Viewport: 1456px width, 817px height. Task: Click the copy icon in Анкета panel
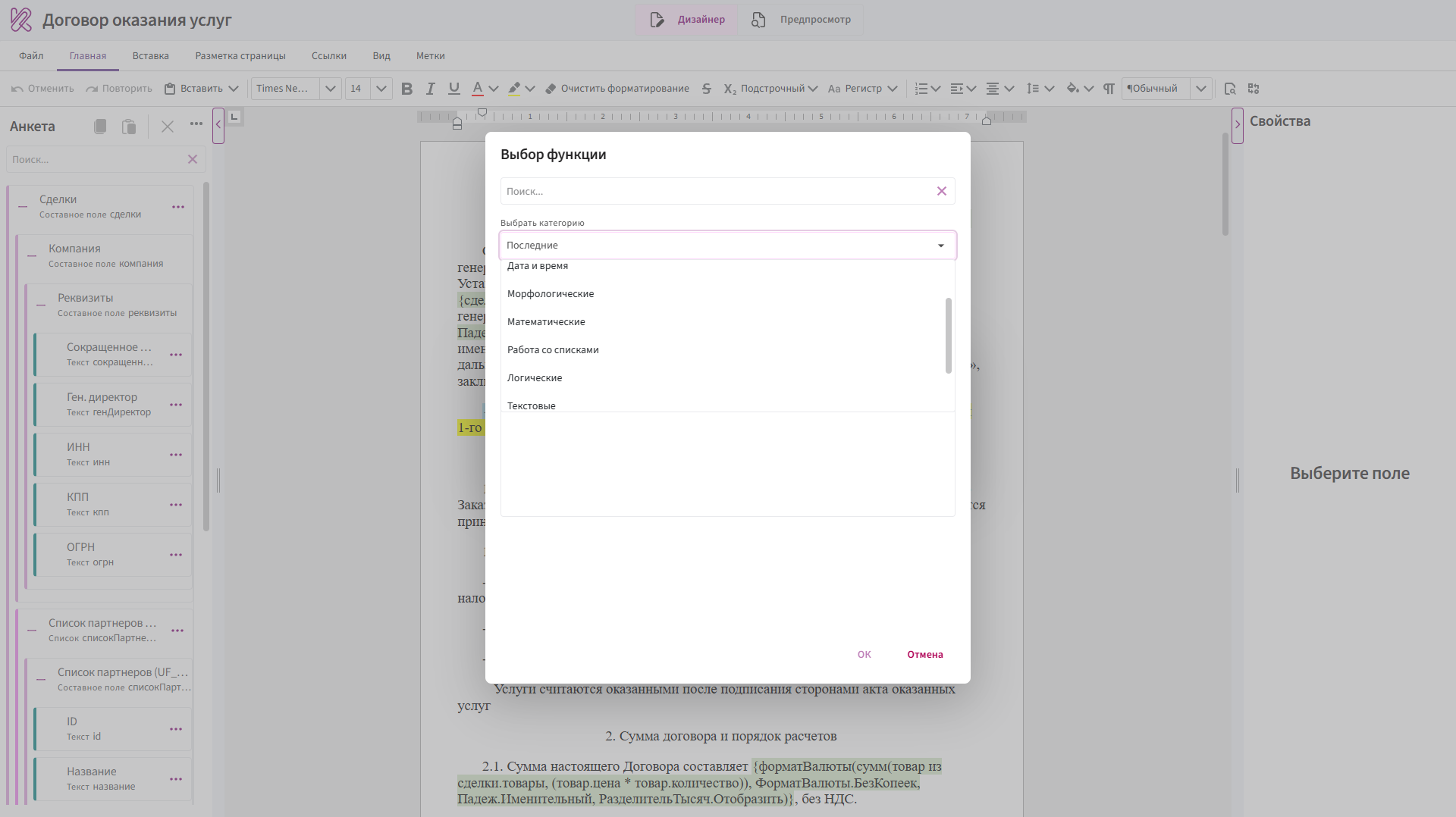click(100, 127)
